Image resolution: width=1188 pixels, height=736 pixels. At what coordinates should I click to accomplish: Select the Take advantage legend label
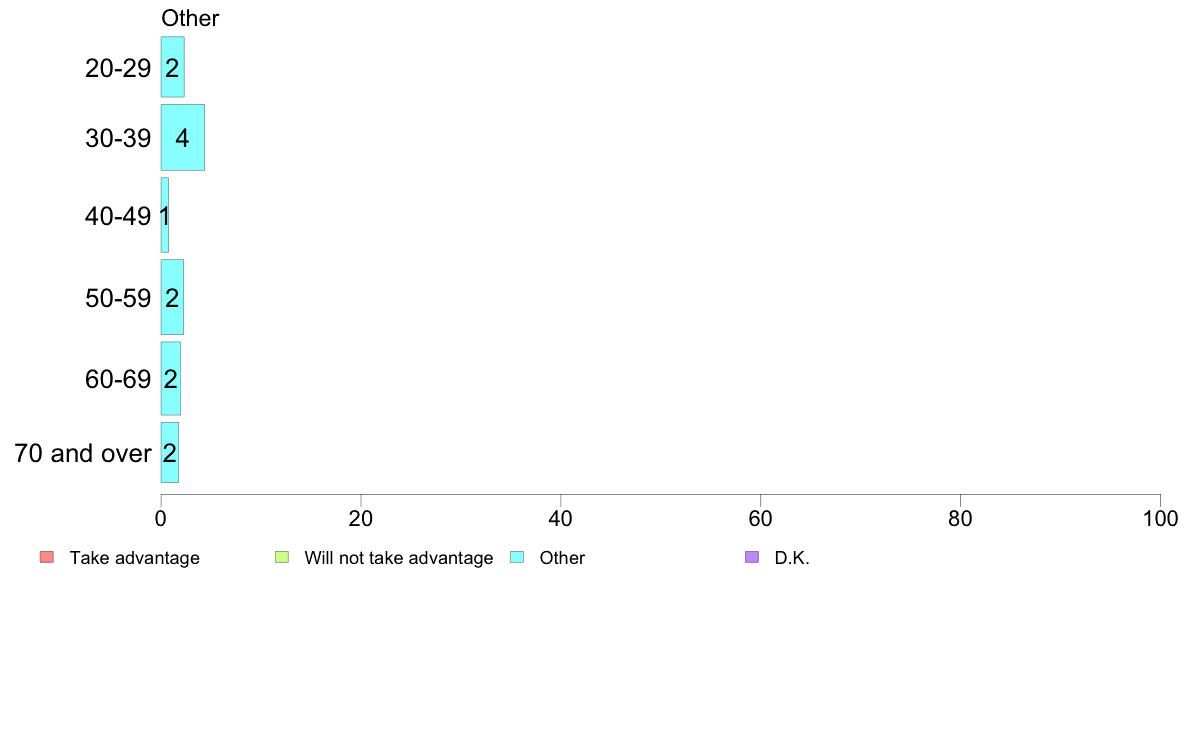[x=135, y=558]
